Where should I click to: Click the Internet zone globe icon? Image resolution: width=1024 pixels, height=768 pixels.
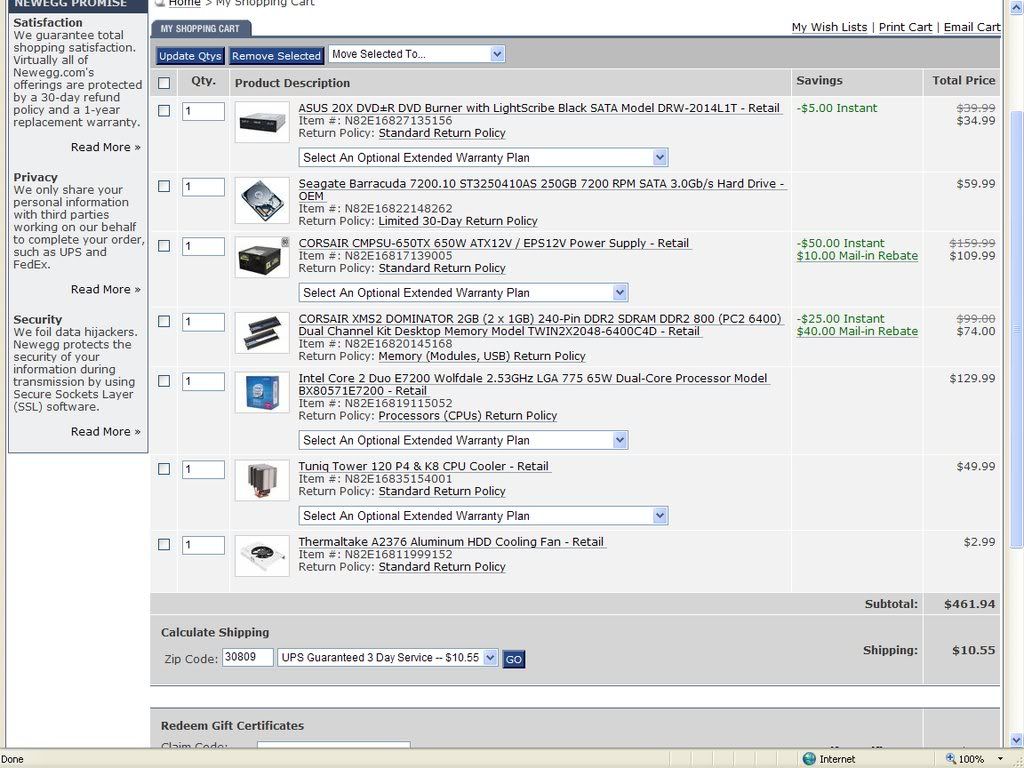(x=808, y=759)
